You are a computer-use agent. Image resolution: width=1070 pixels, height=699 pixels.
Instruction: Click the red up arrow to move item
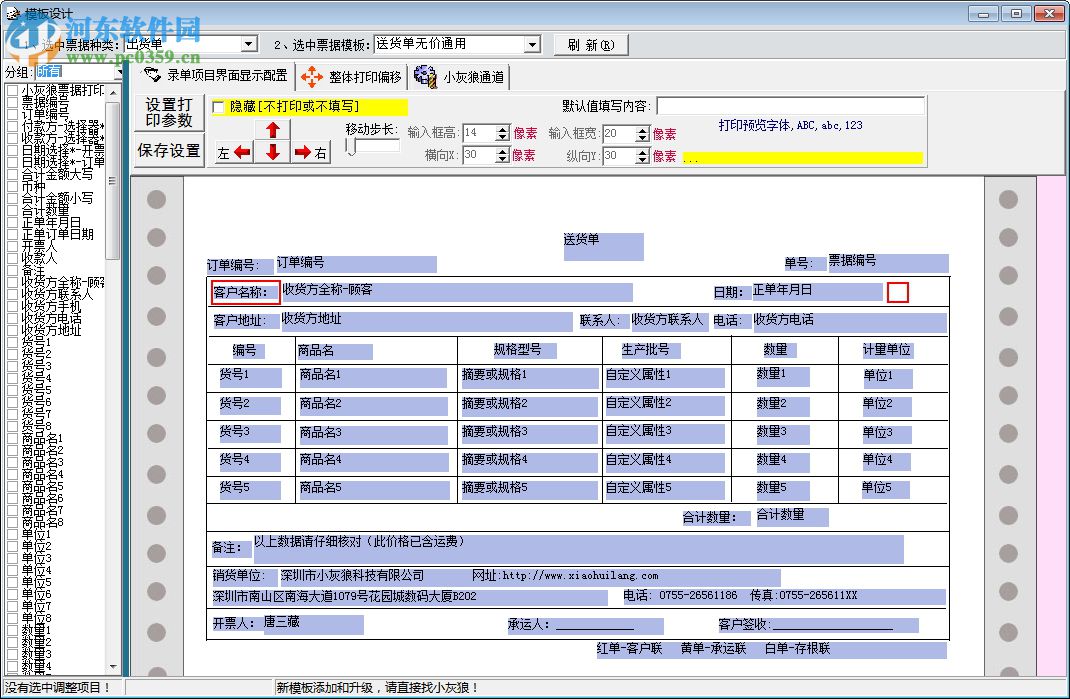click(273, 129)
